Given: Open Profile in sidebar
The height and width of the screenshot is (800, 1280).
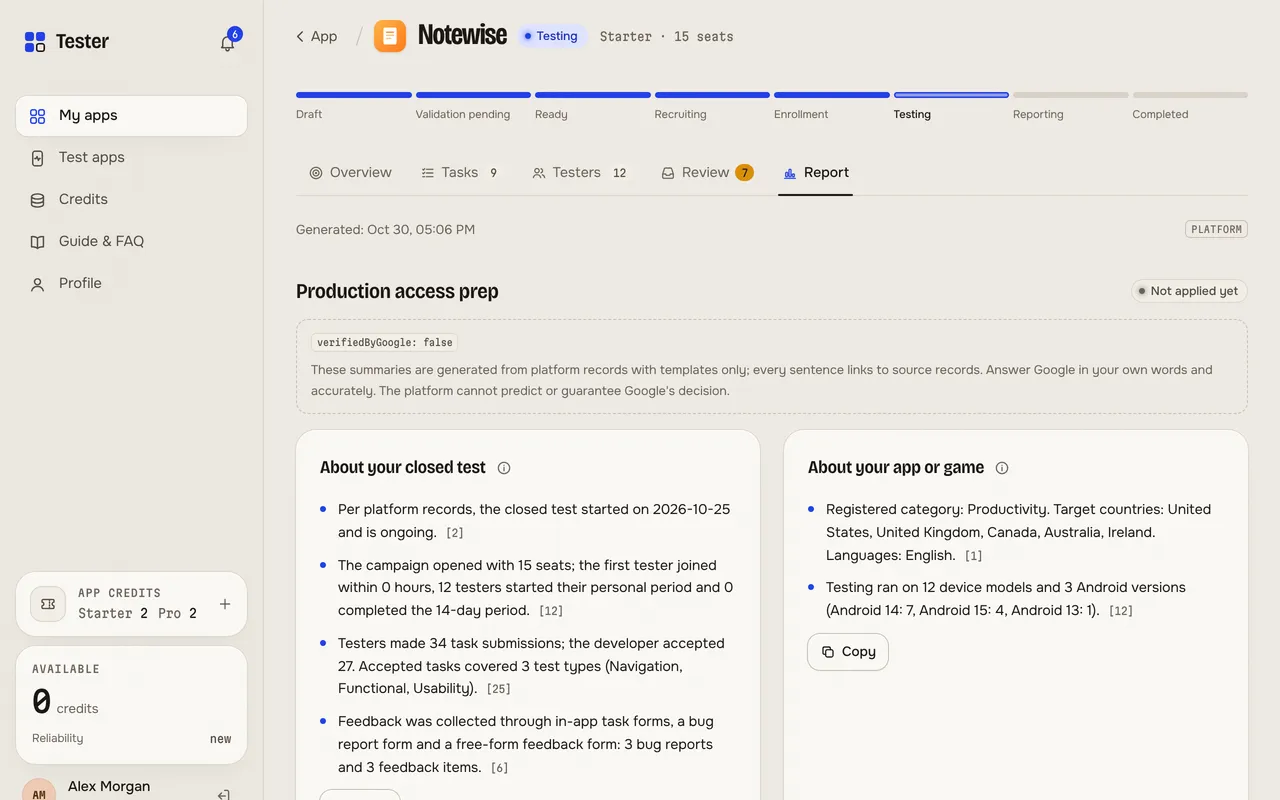Looking at the screenshot, I should 131,283.
